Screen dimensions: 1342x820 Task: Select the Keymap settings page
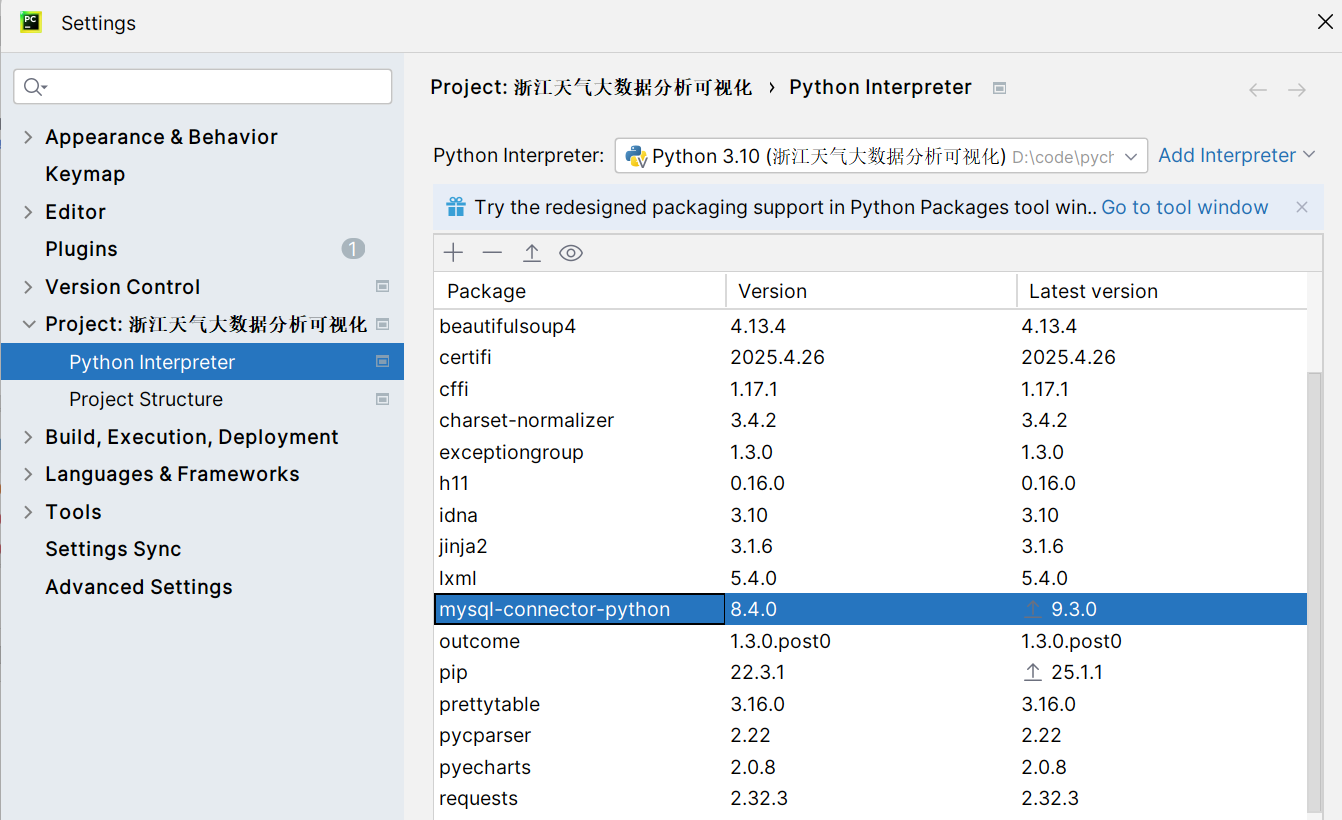click(x=84, y=174)
